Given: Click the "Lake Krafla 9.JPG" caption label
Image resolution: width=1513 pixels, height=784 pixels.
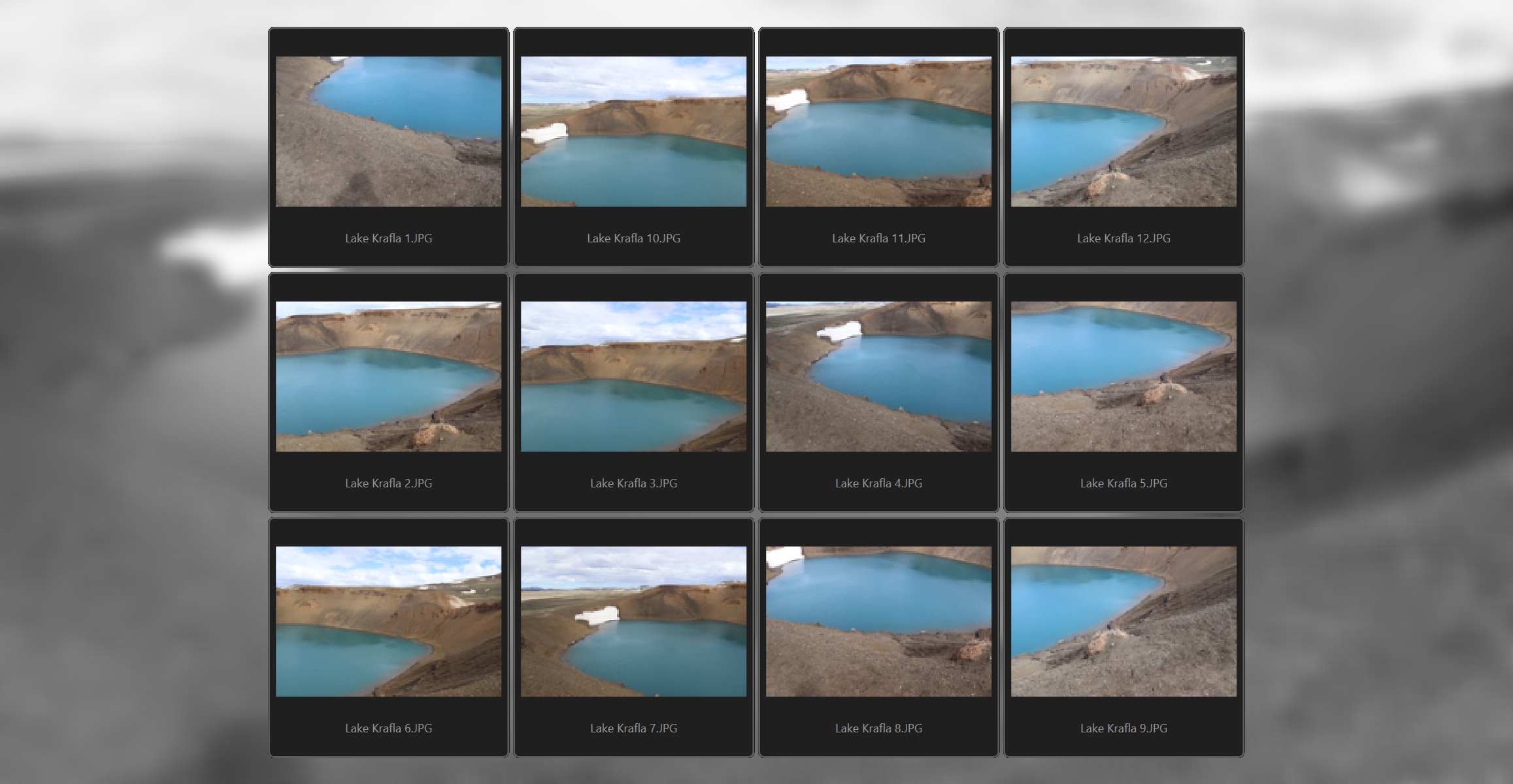Looking at the screenshot, I should point(1123,728).
